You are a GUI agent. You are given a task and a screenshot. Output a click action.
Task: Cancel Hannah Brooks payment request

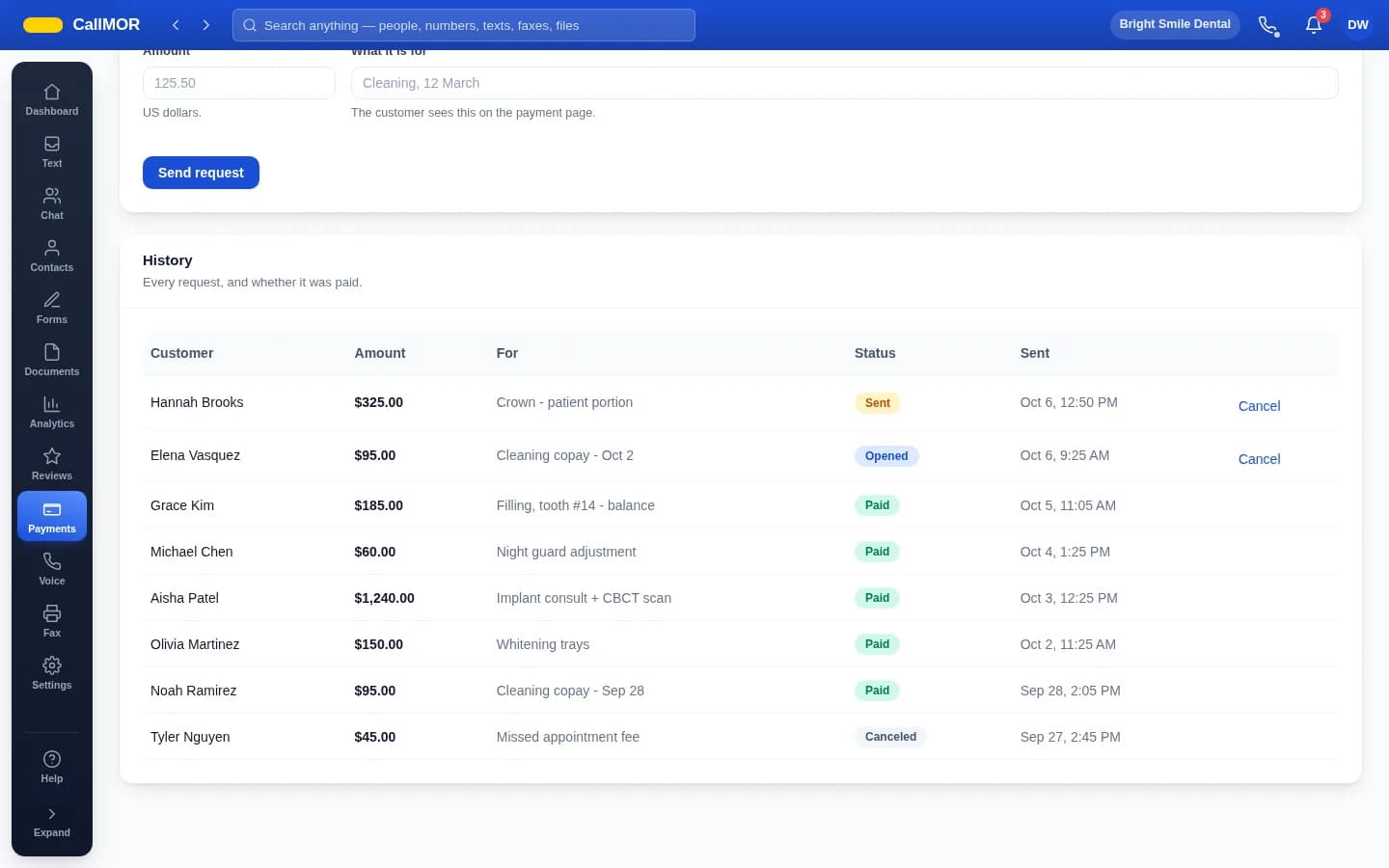(x=1259, y=406)
